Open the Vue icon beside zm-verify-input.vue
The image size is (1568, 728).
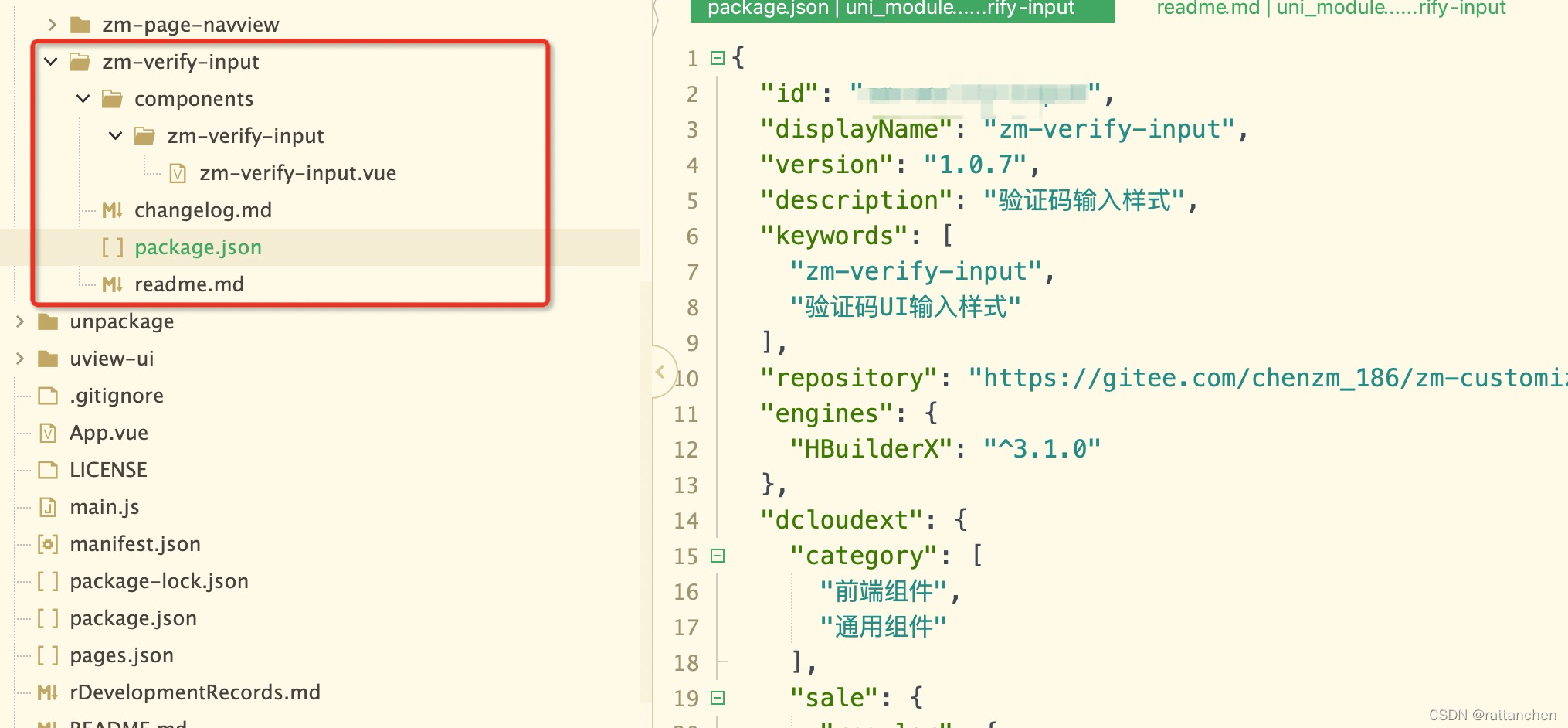178,173
